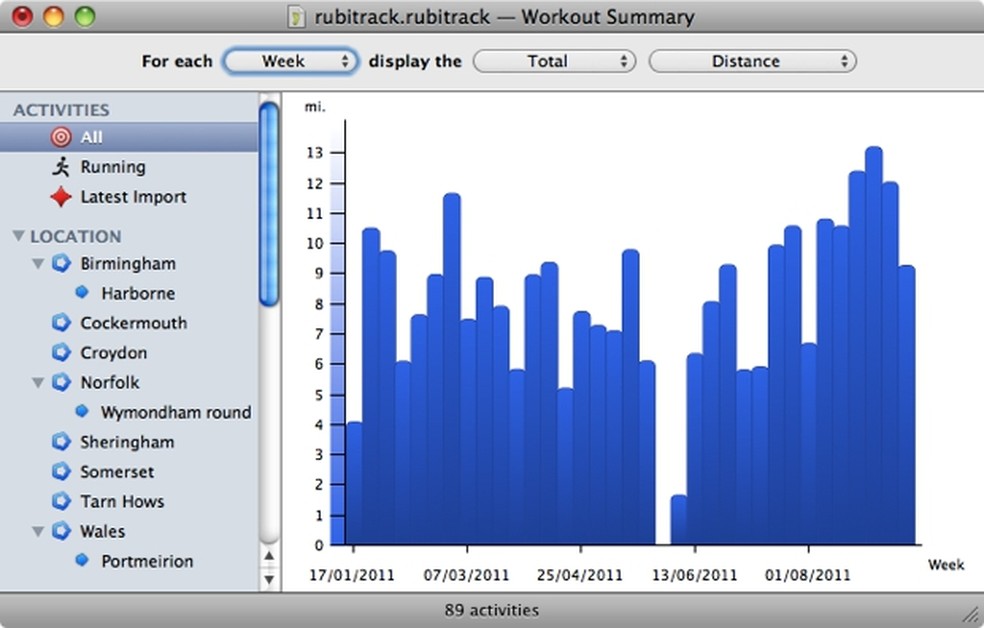Screen dimensions: 984x628
Task: Click the window title 'rubitrack.rubitrack — Workout Summary'
Action: pyautogui.click(x=504, y=17)
